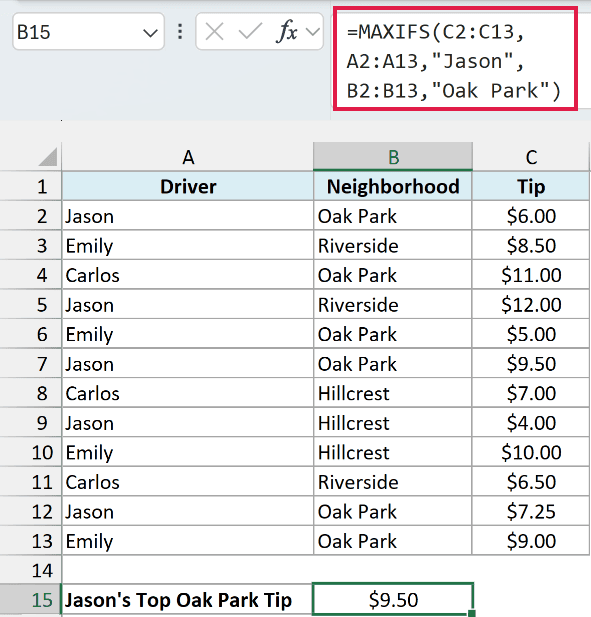Expand the dropdown beside the fx button
The width and height of the screenshot is (591, 617).
click(x=313, y=31)
